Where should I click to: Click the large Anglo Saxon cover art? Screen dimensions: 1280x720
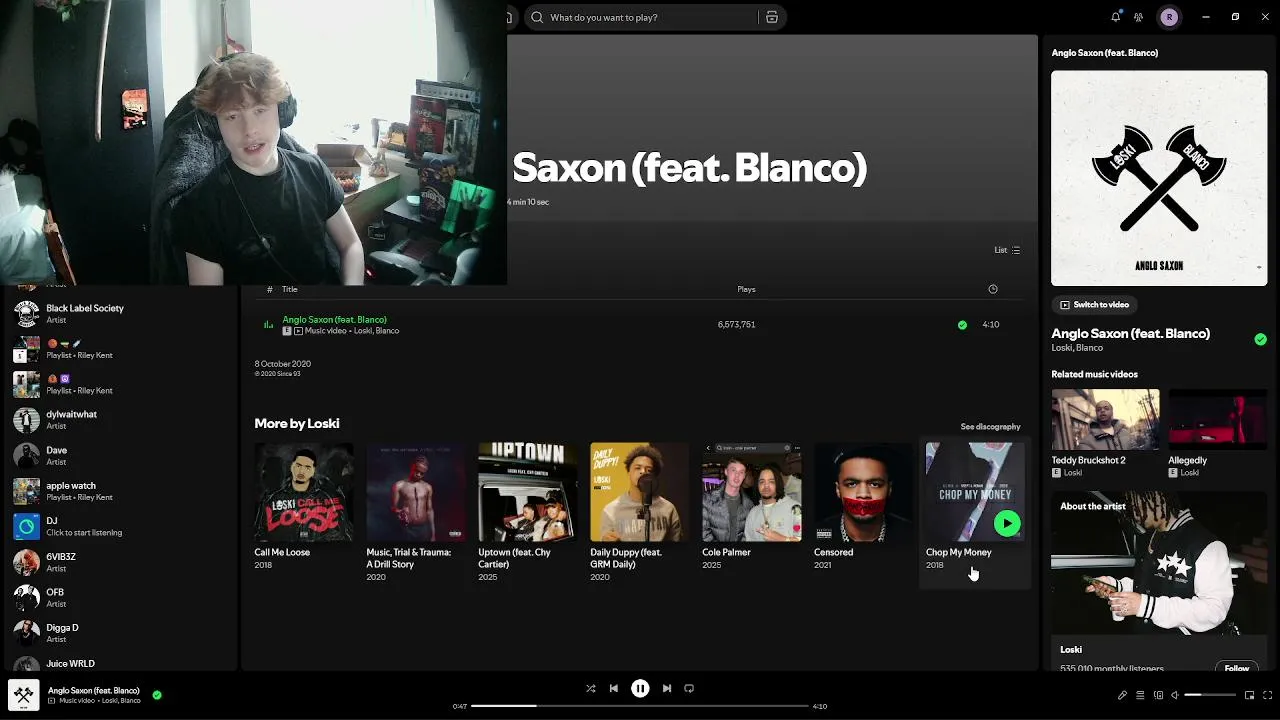pos(1159,178)
